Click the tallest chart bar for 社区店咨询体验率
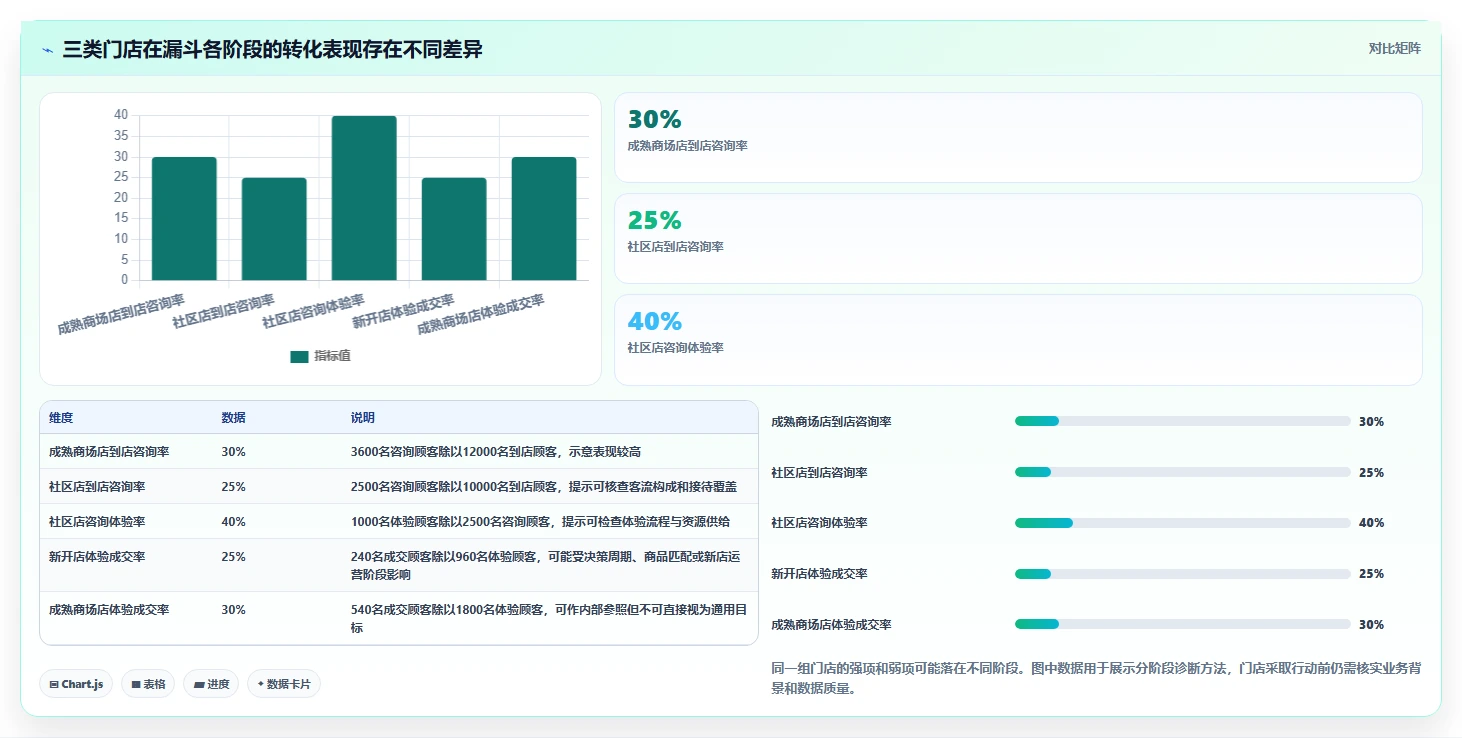This screenshot has height=738, width=1462. [x=364, y=198]
